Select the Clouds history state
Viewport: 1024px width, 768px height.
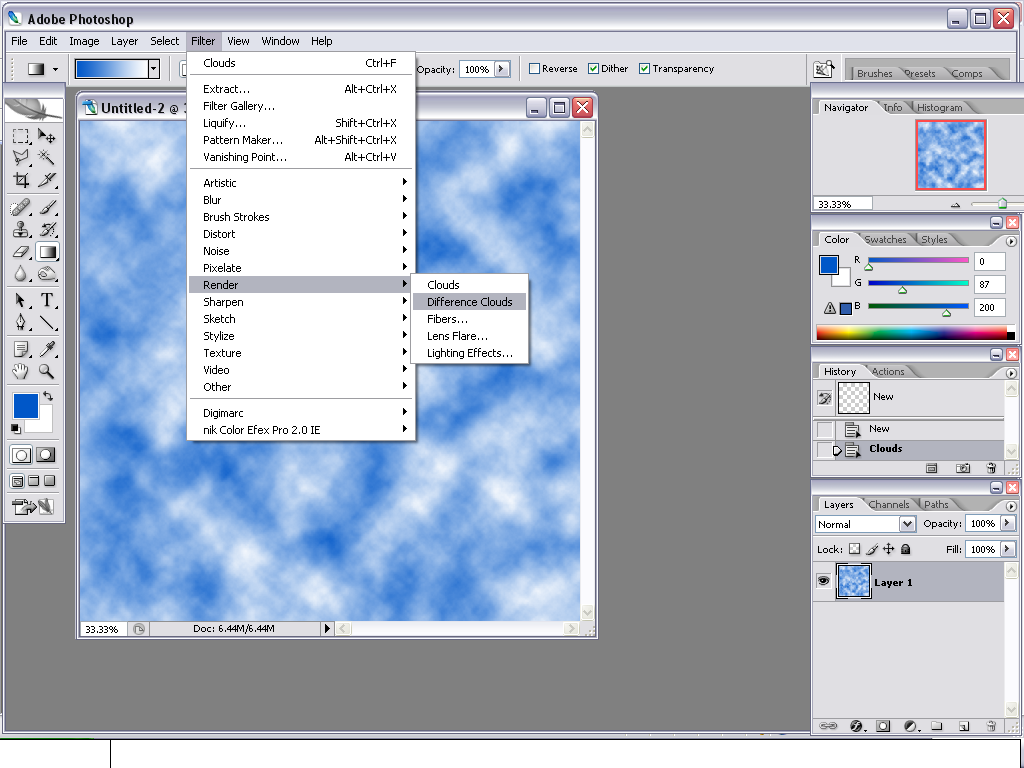tap(909, 449)
